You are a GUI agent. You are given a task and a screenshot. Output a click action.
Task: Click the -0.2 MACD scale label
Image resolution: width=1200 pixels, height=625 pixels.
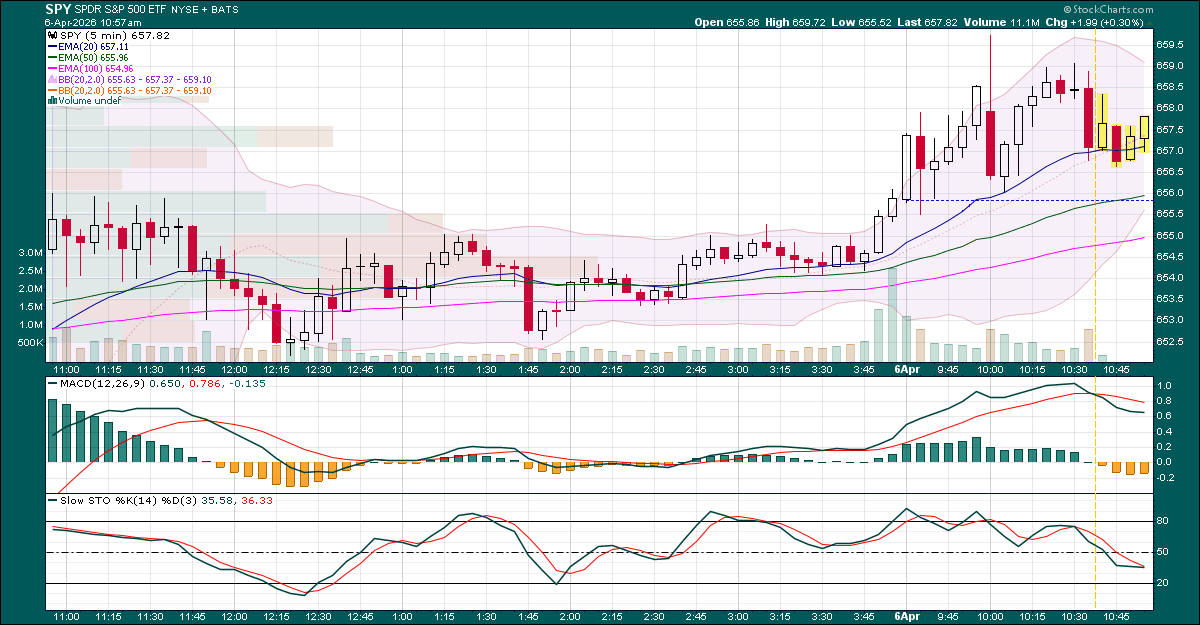1166,477
